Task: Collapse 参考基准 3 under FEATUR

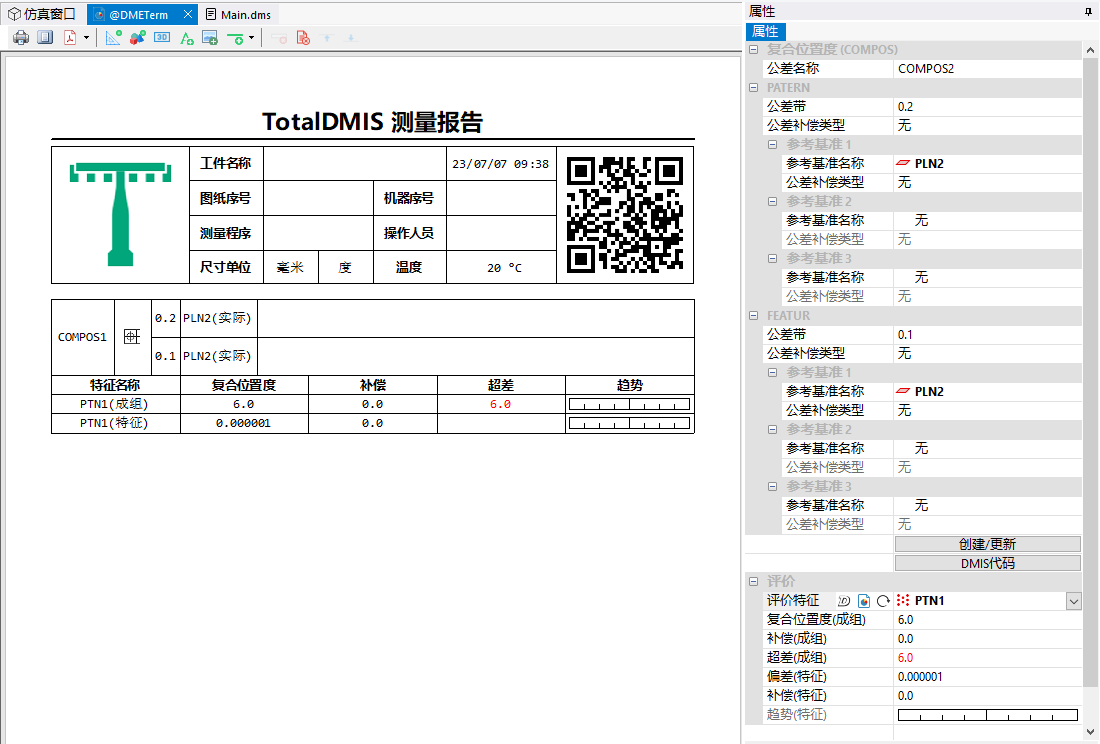Action: coord(772,487)
